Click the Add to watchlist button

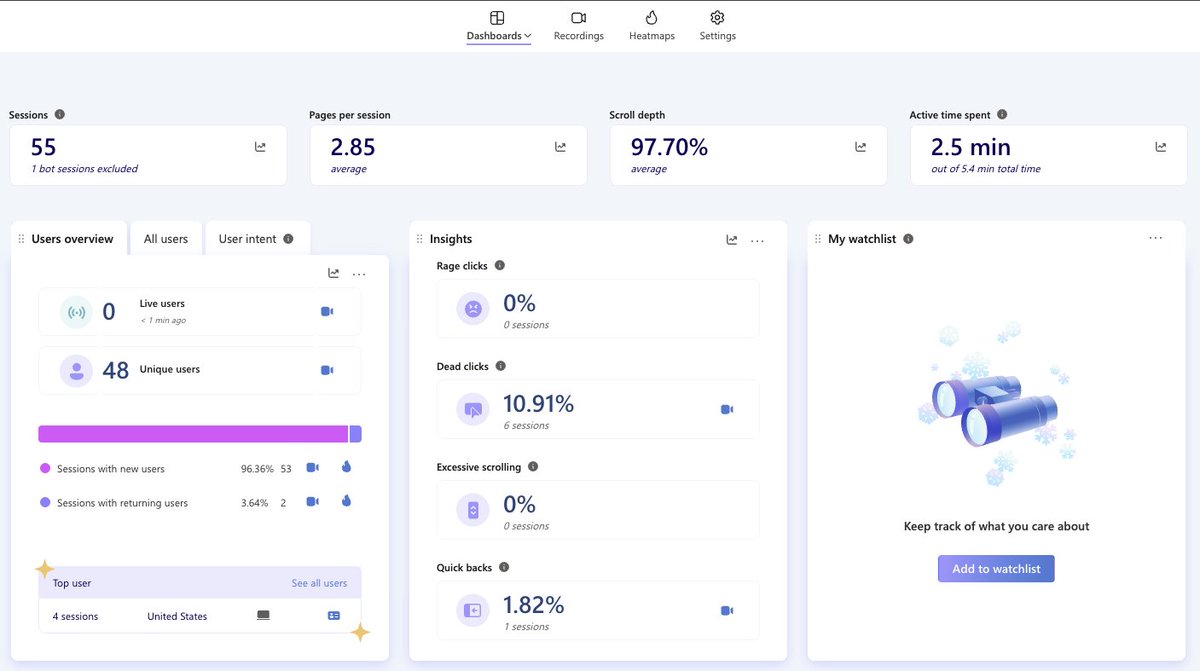click(x=996, y=569)
